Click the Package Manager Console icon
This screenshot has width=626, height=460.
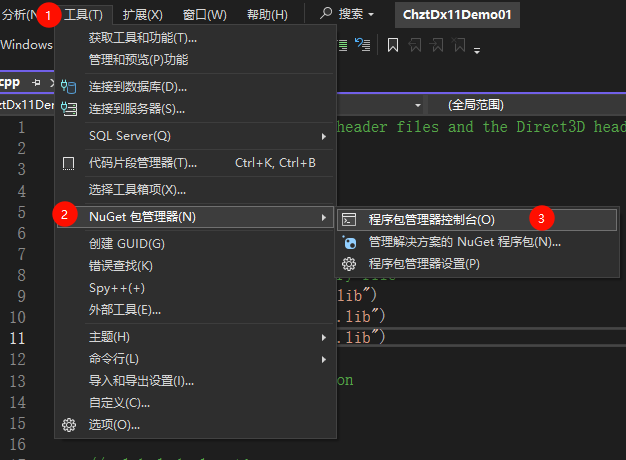pos(350,219)
